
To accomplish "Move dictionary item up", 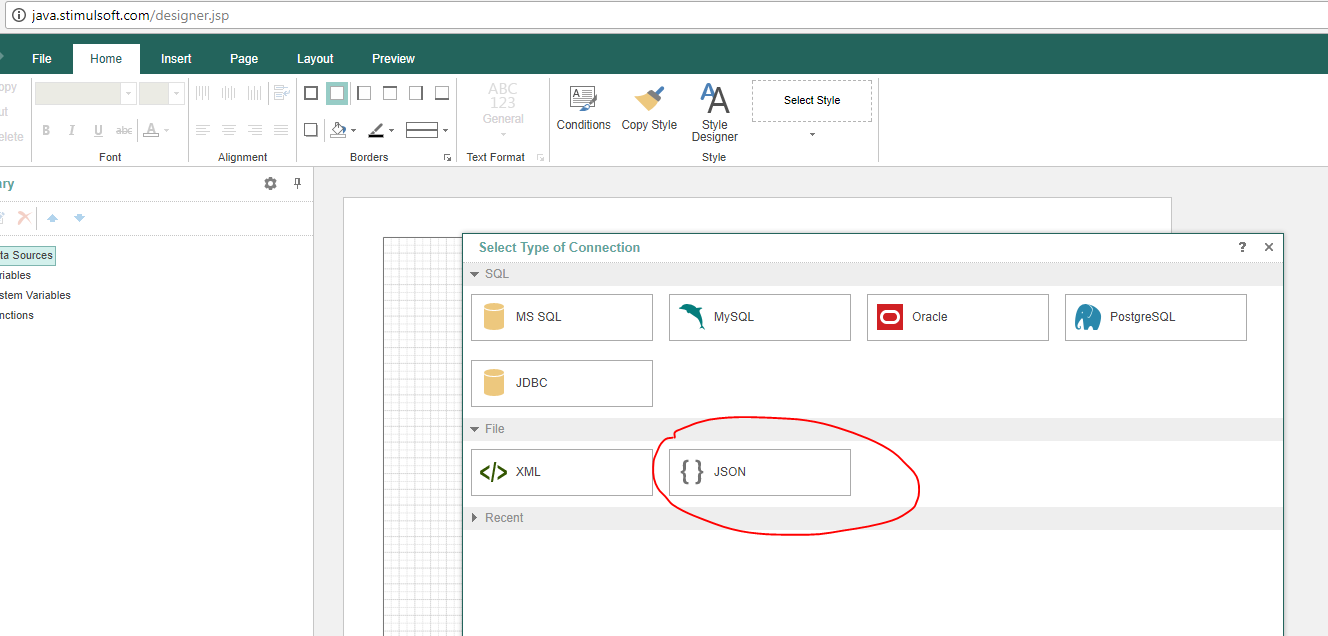I will tap(53, 217).
